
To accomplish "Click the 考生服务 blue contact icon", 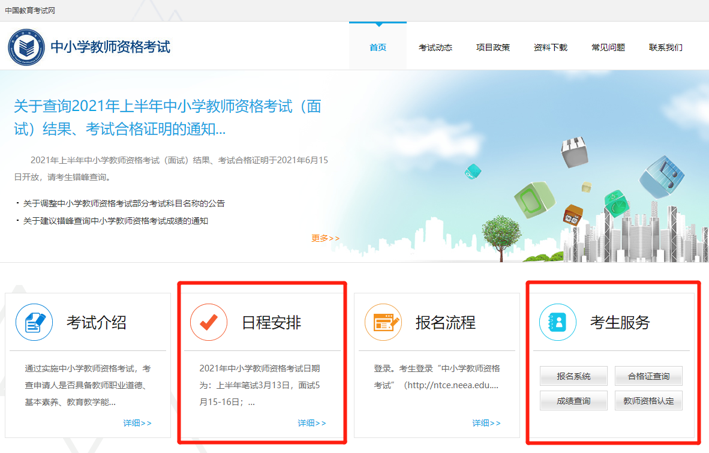I will pyautogui.click(x=558, y=322).
